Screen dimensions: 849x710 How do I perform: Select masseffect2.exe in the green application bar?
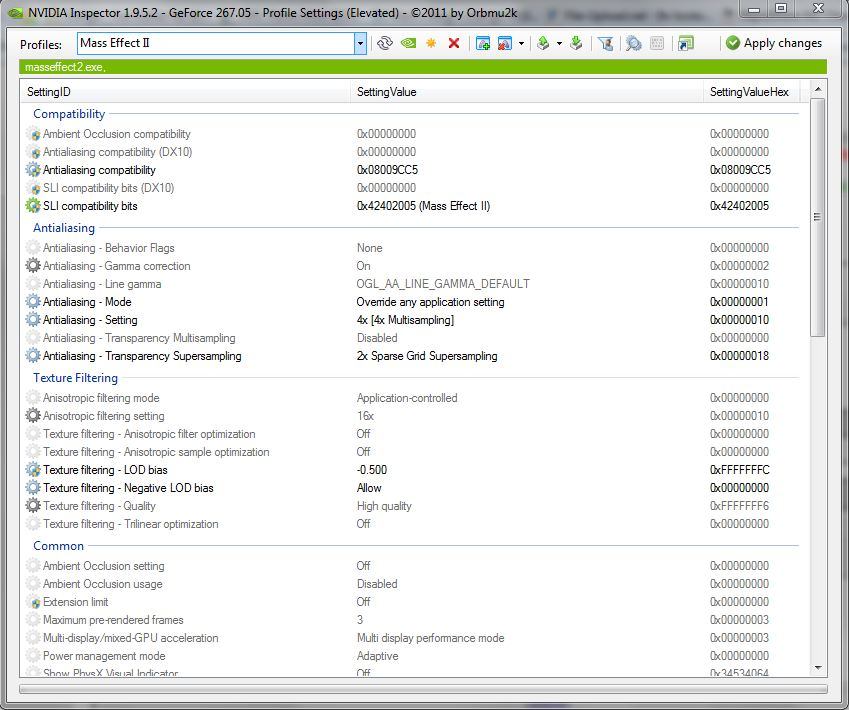coord(65,67)
